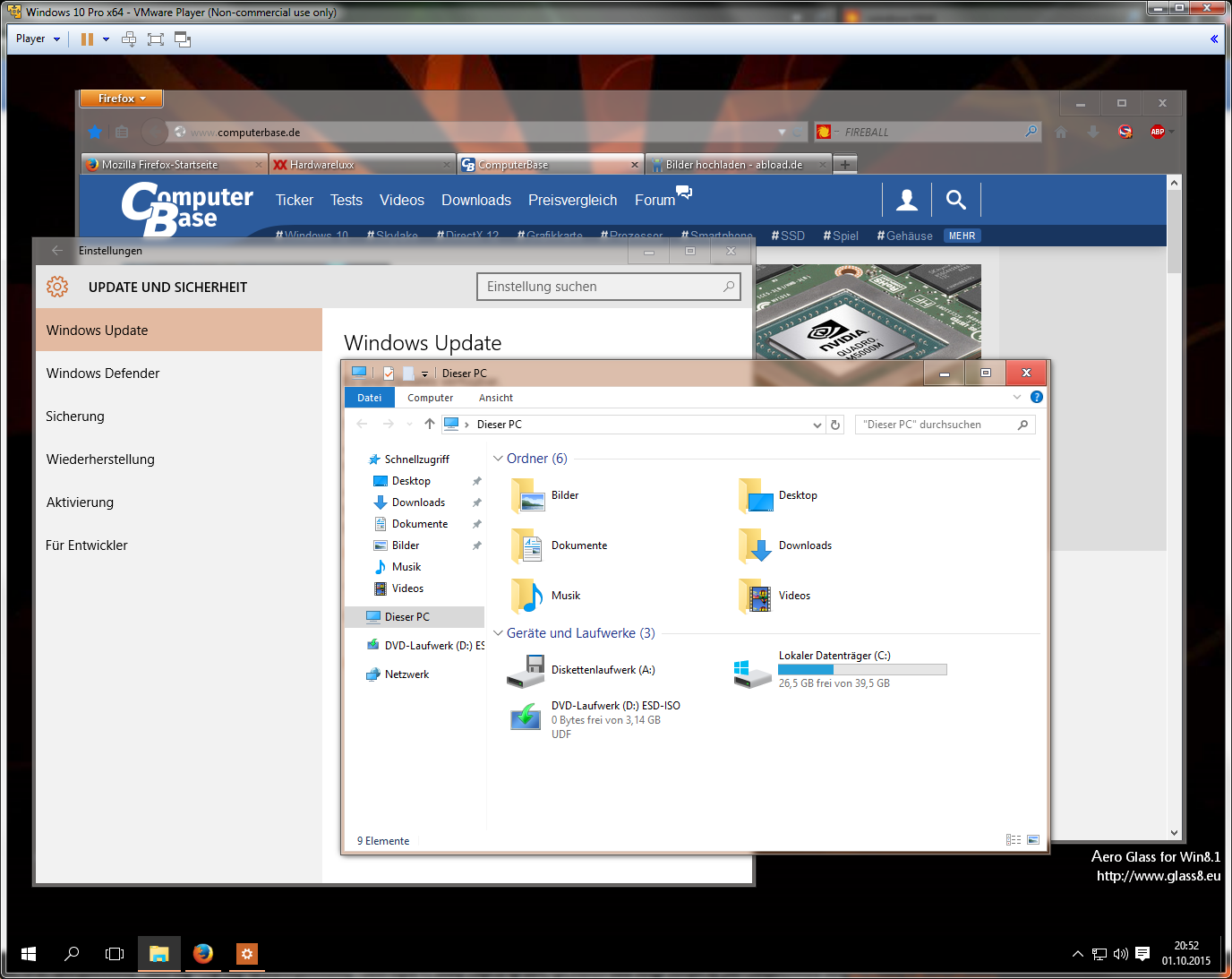The width and height of the screenshot is (1232, 979).
Task: Click the Firefox page vertical scrollbar
Action: pos(1175,233)
